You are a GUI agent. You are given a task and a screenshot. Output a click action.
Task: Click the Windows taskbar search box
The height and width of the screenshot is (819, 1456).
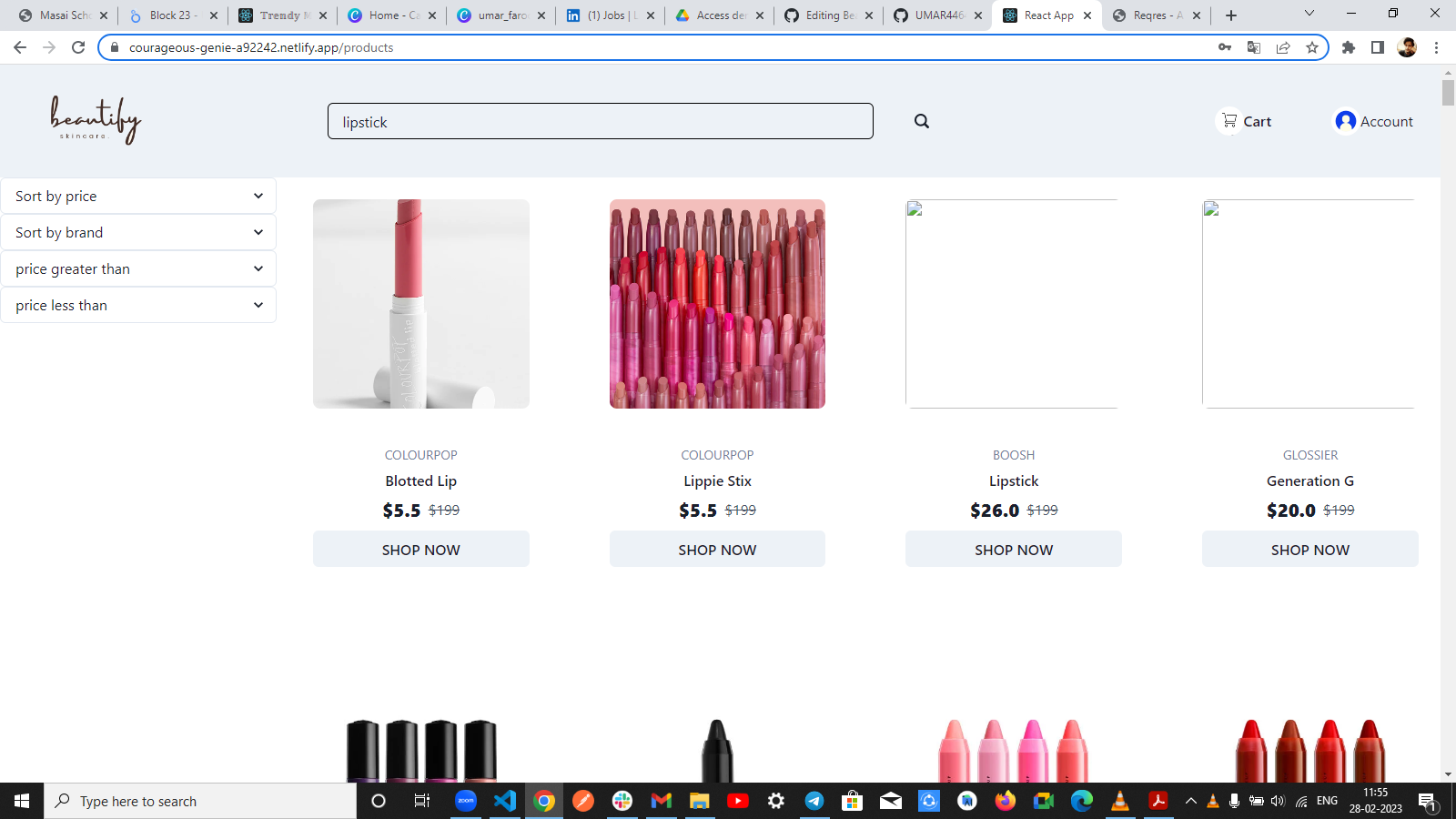(200, 801)
